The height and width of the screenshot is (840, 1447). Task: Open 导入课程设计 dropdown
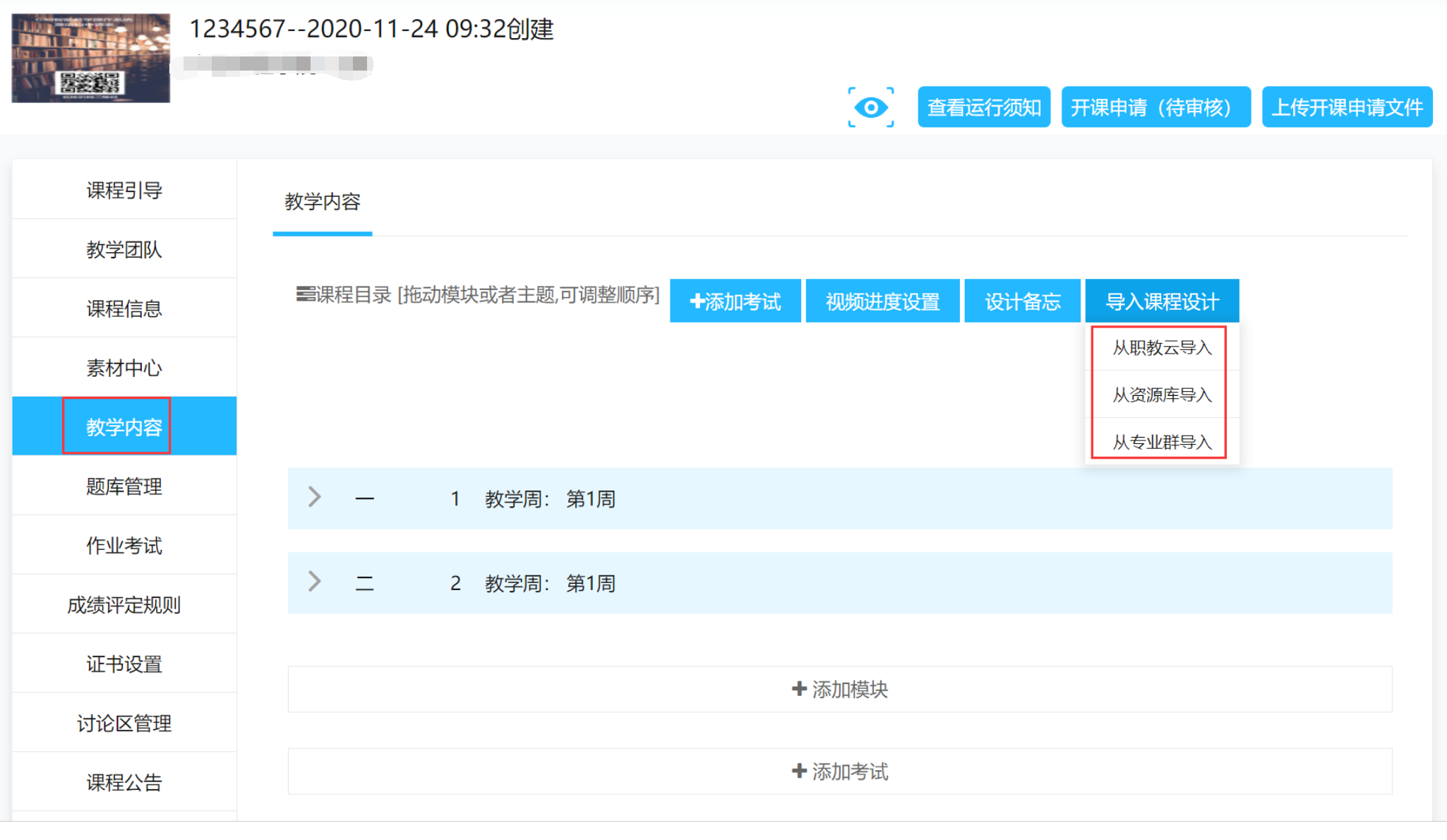pyautogui.click(x=1161, y=301)
